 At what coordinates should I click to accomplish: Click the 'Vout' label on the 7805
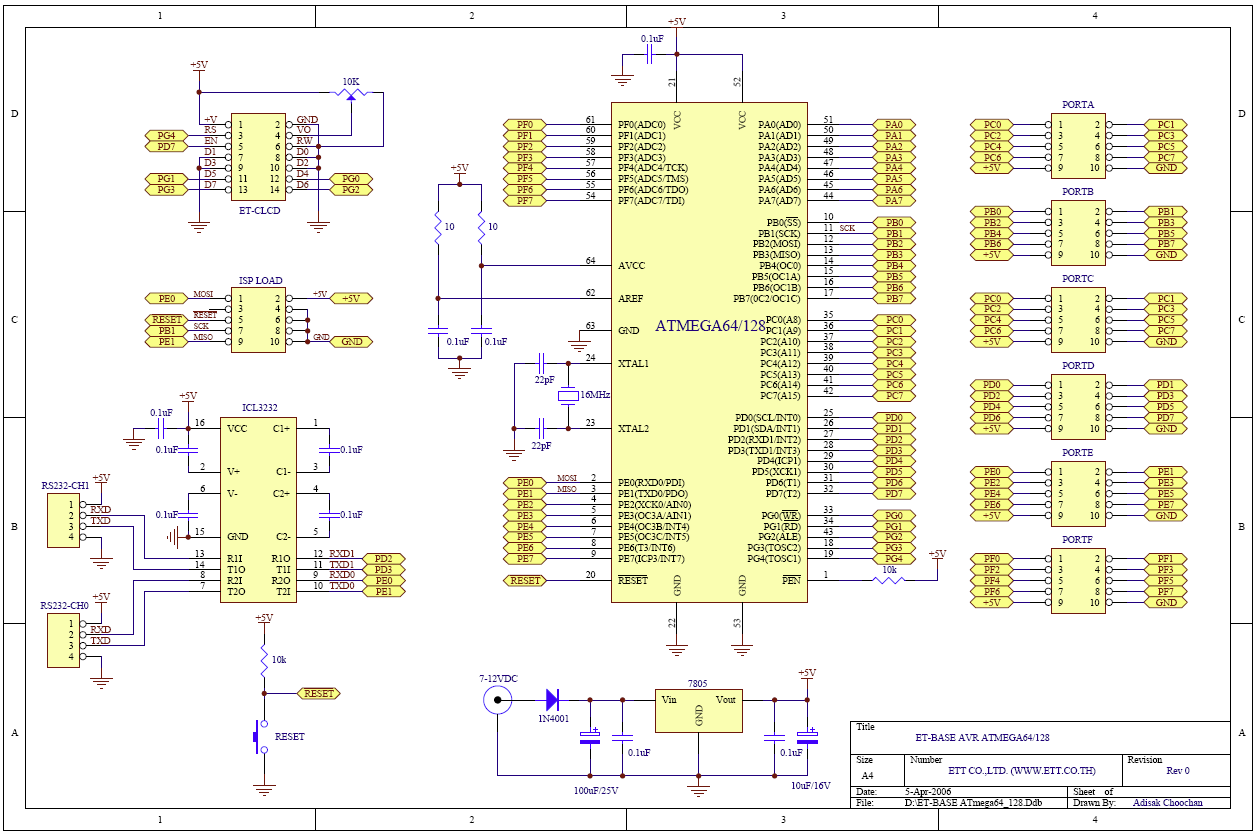click(x=726, y=699)
